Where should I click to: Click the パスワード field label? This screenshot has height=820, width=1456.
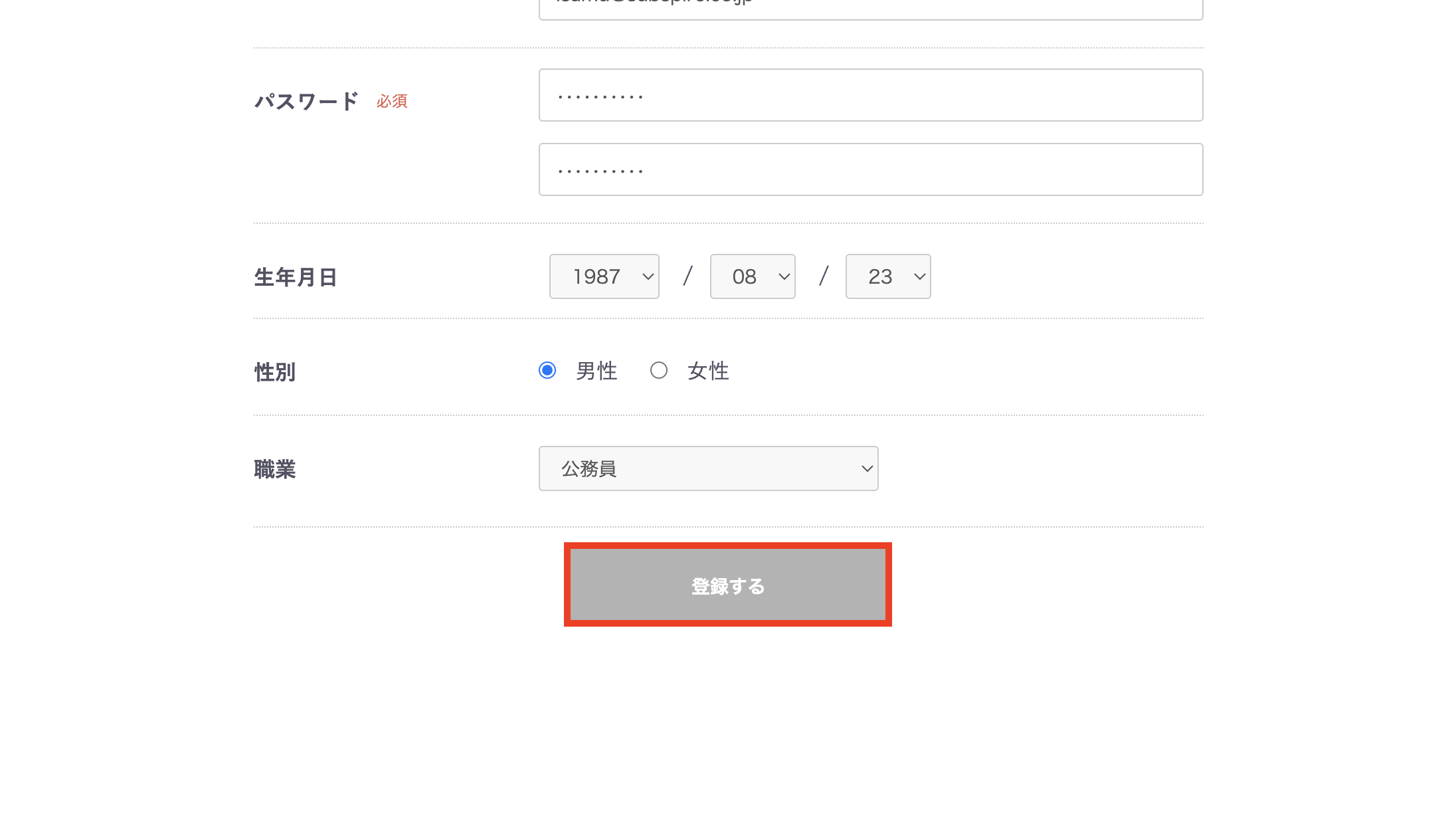point(306,101)
